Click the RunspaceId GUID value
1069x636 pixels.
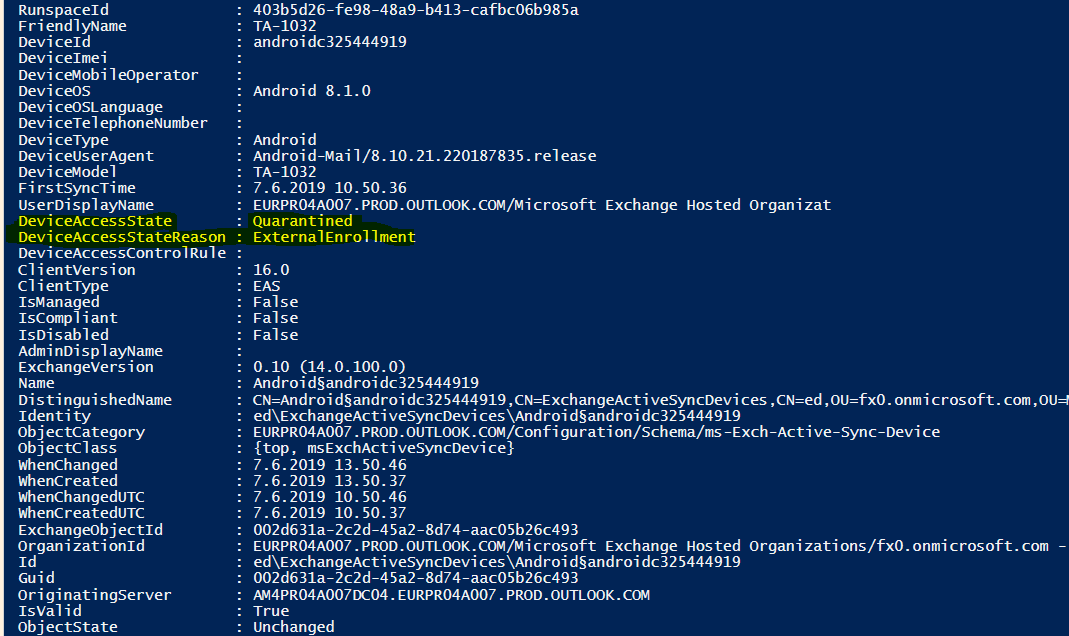[415, 10]
